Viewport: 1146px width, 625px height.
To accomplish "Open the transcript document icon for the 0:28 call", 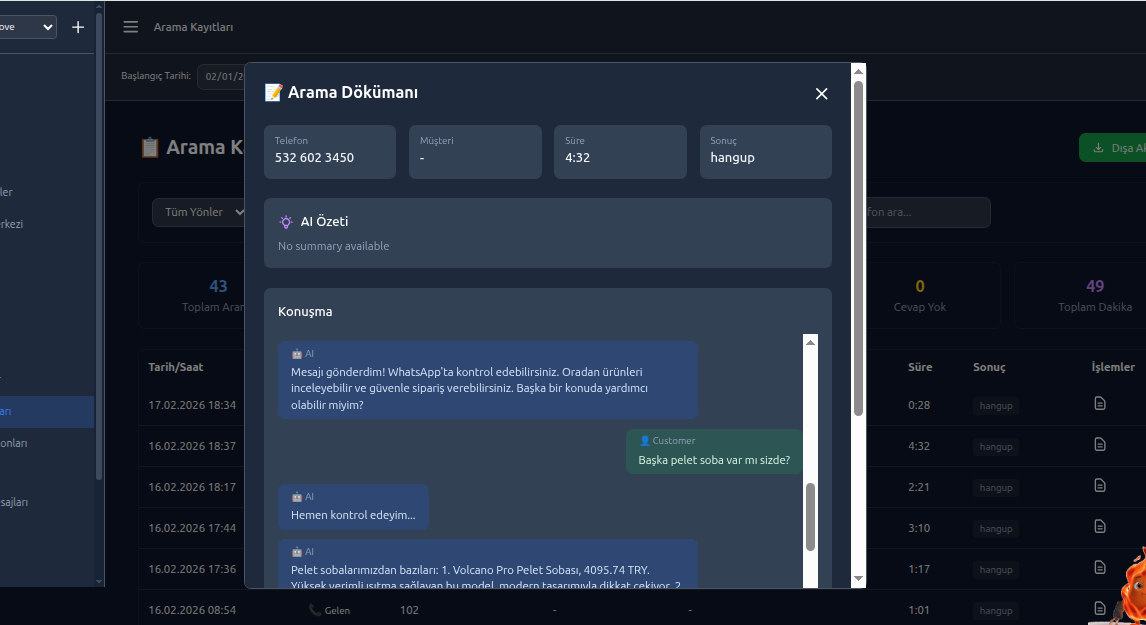I will (1100, 404).
